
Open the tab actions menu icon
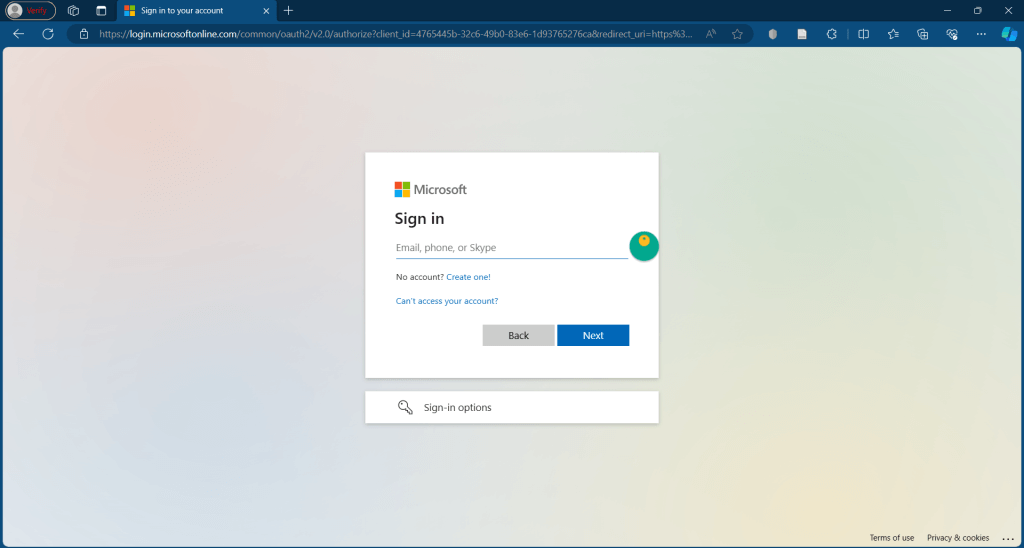coord(101,10)
